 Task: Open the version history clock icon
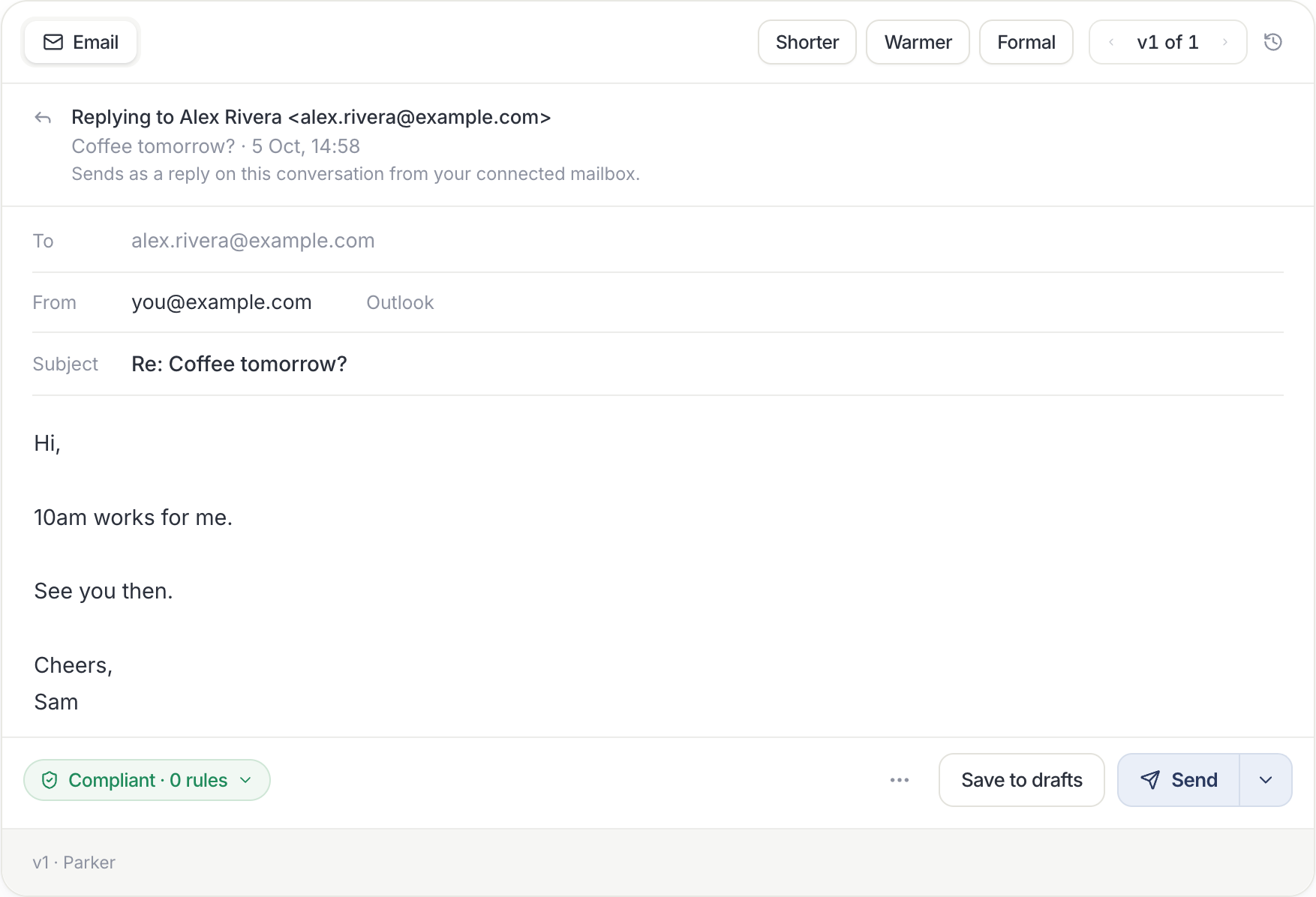(x=1272, y=42)
